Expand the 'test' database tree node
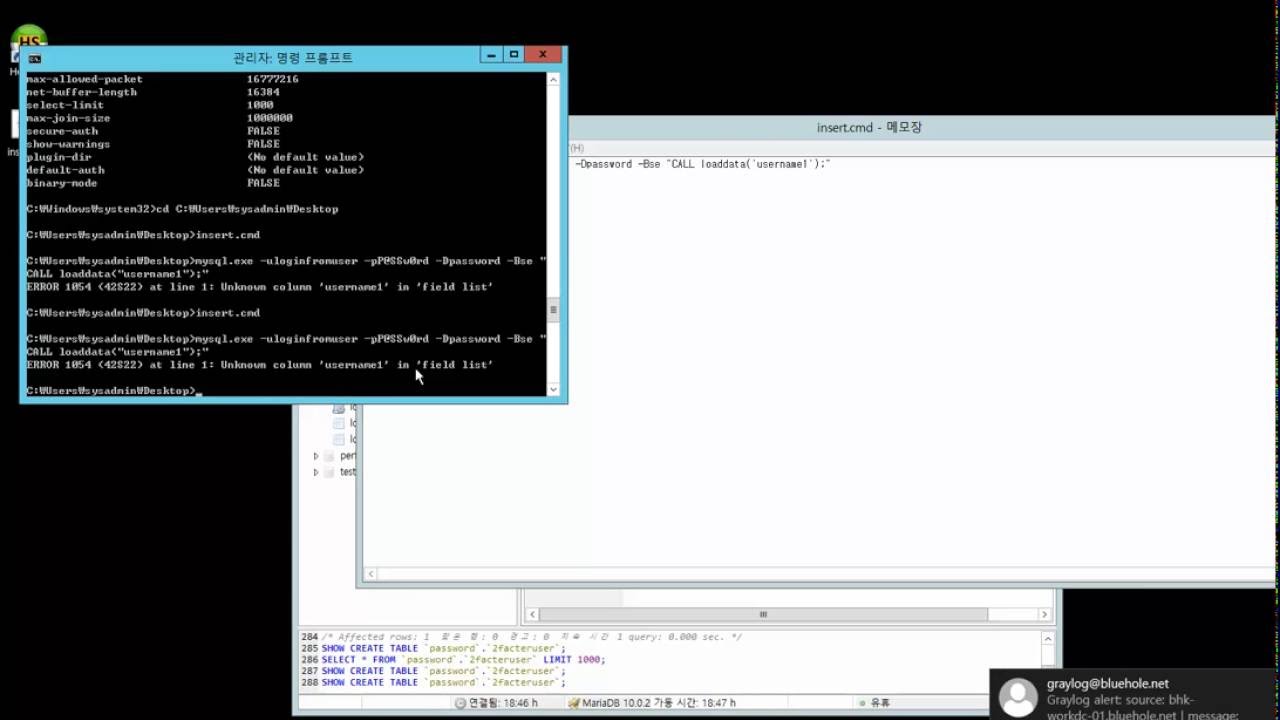1280x720 pixels. click(316, 472)
